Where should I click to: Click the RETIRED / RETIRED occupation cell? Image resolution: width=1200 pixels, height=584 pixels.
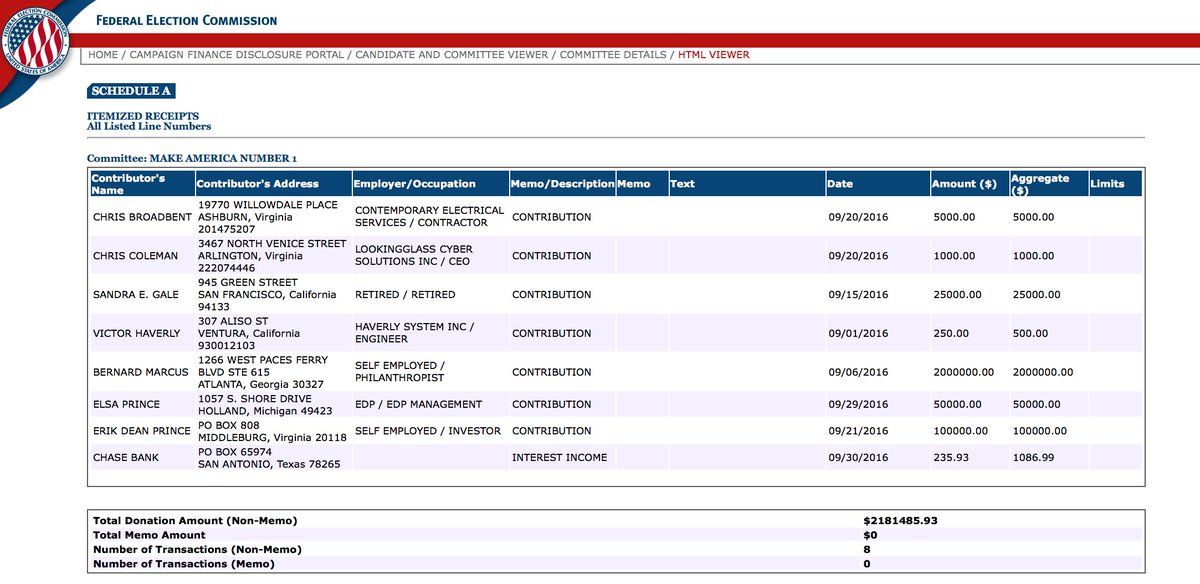[405, 295]
